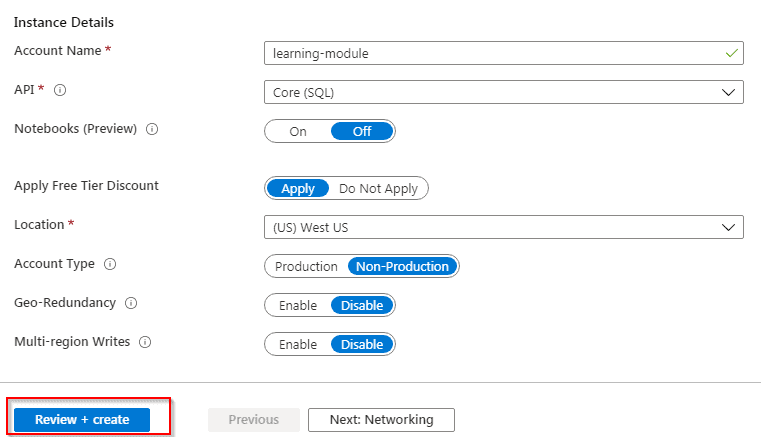Viewport: 761px width, 437px height.
Task: Disable Multi-region Writes
Action: [x=362, y=344]
